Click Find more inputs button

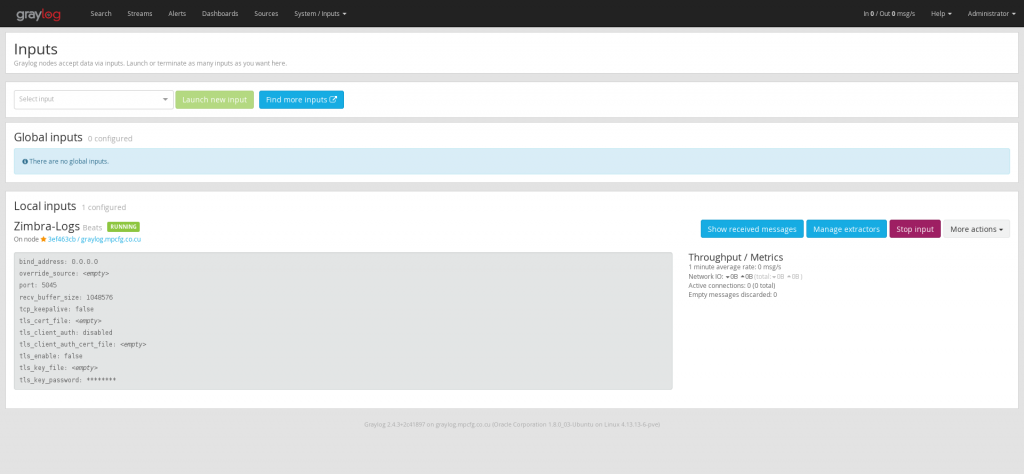pyautogui.click(x=301, y=100)
